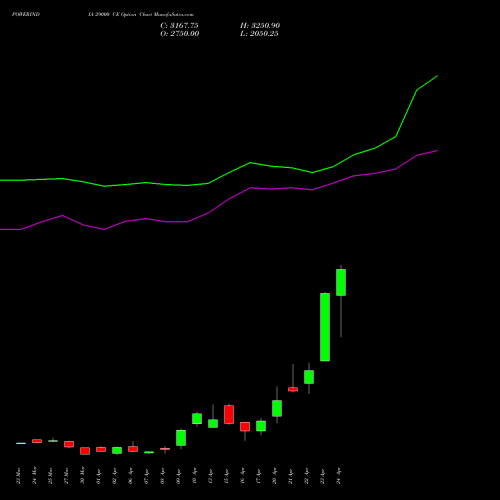Click the close price value C: 3167.75
500x500 pixels.
pos(179,25)
